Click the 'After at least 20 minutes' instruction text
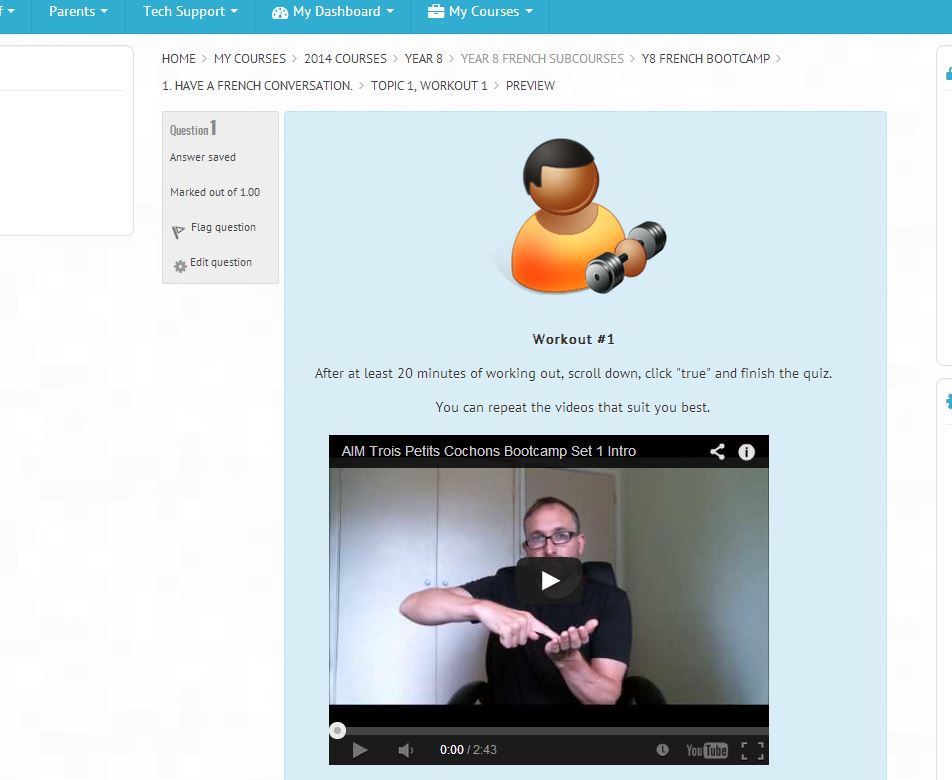The image size is (952, 780). coord(573,373)
